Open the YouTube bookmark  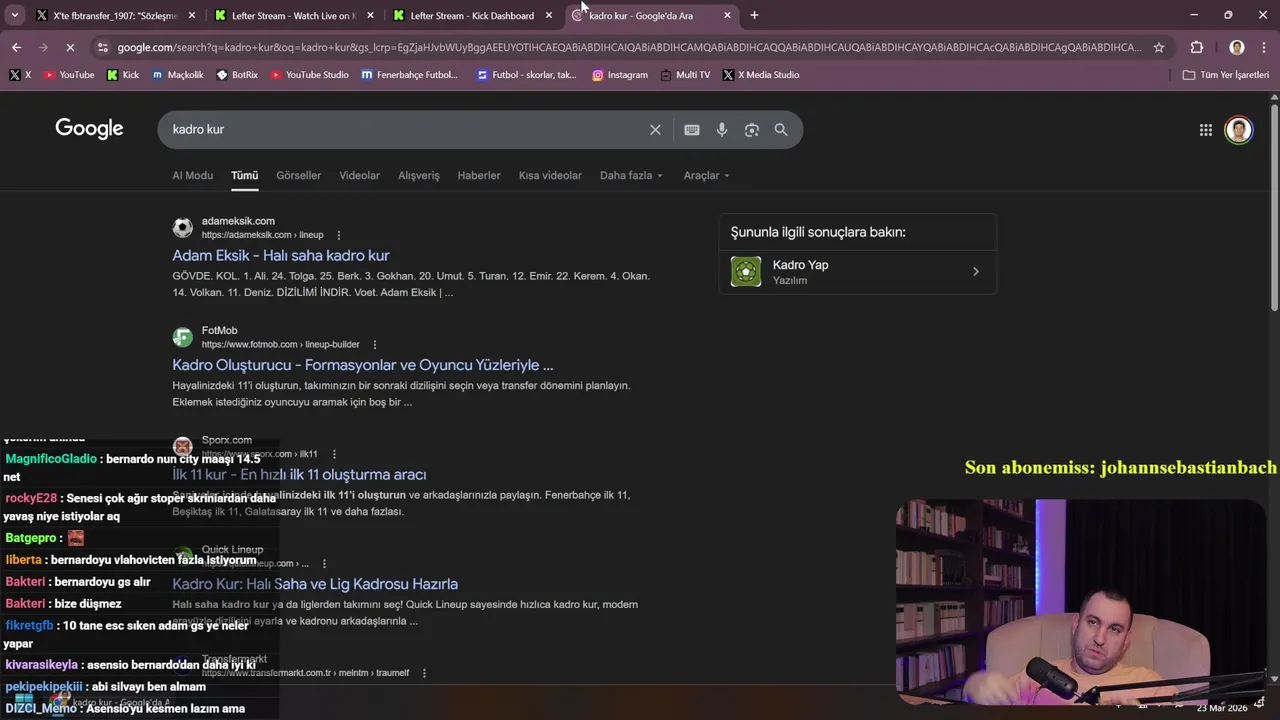click(69, 75)
